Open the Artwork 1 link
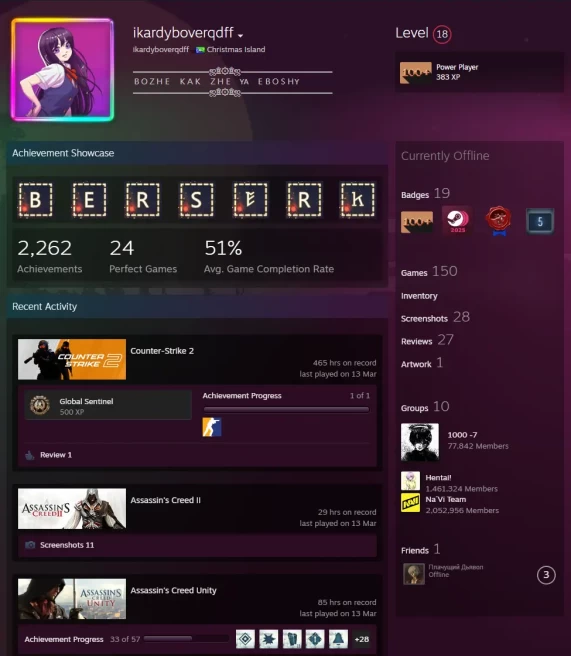The height and width of the screenshot is (656, 571). click(x=422, y=363)
